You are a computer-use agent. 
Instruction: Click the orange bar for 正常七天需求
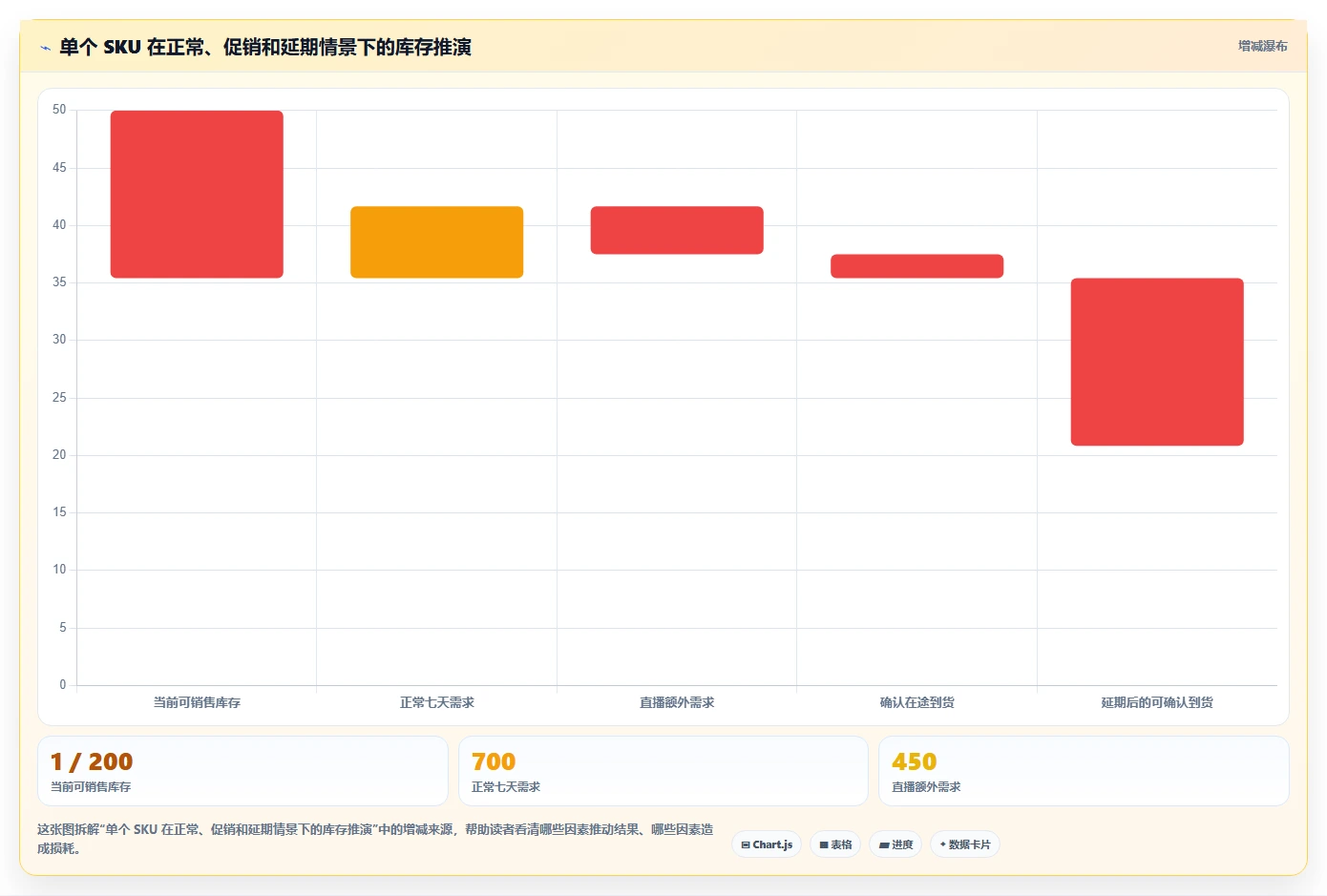(436, 242)
